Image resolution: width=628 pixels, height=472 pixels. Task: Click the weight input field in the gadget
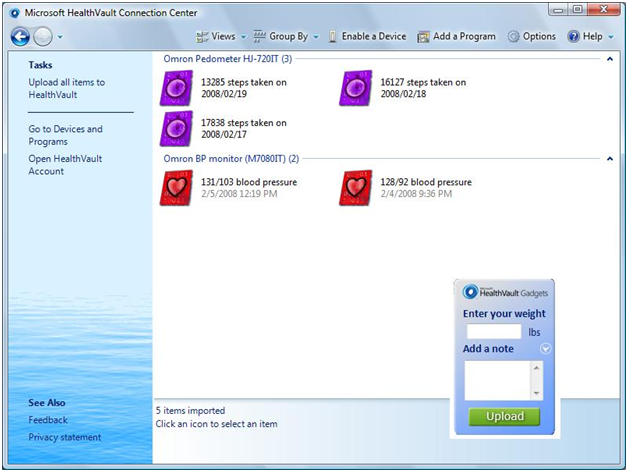point(494,331)
